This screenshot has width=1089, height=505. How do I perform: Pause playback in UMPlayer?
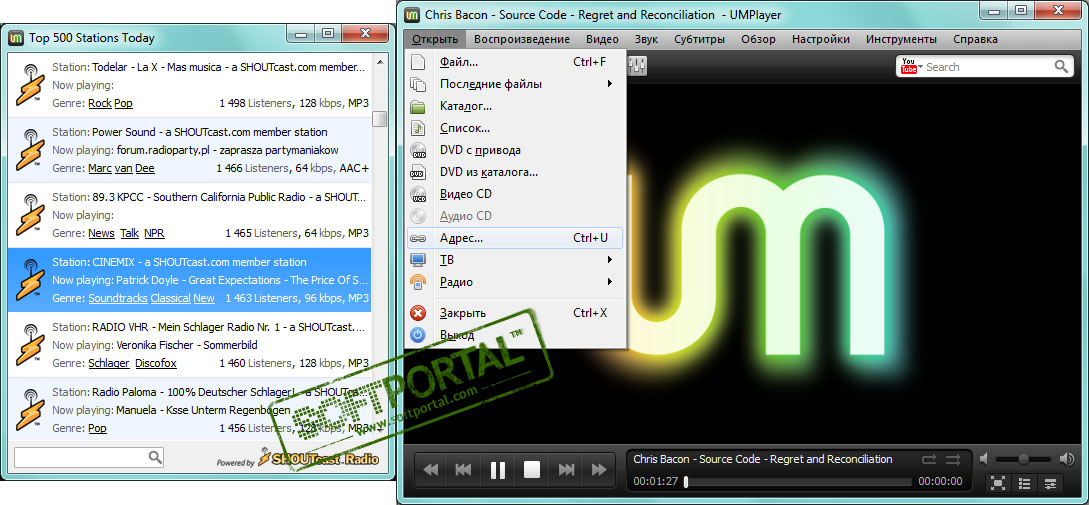pyautogui.click(x=498, y=470)
